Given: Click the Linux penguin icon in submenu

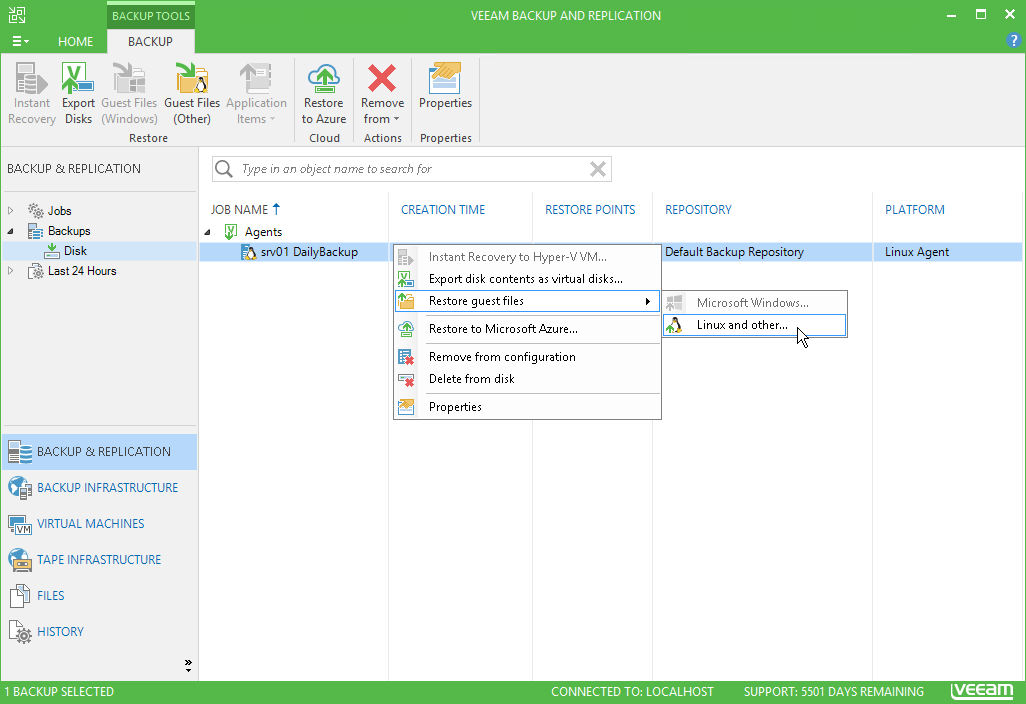Looking at the screenshot, I should click(674, 325).
